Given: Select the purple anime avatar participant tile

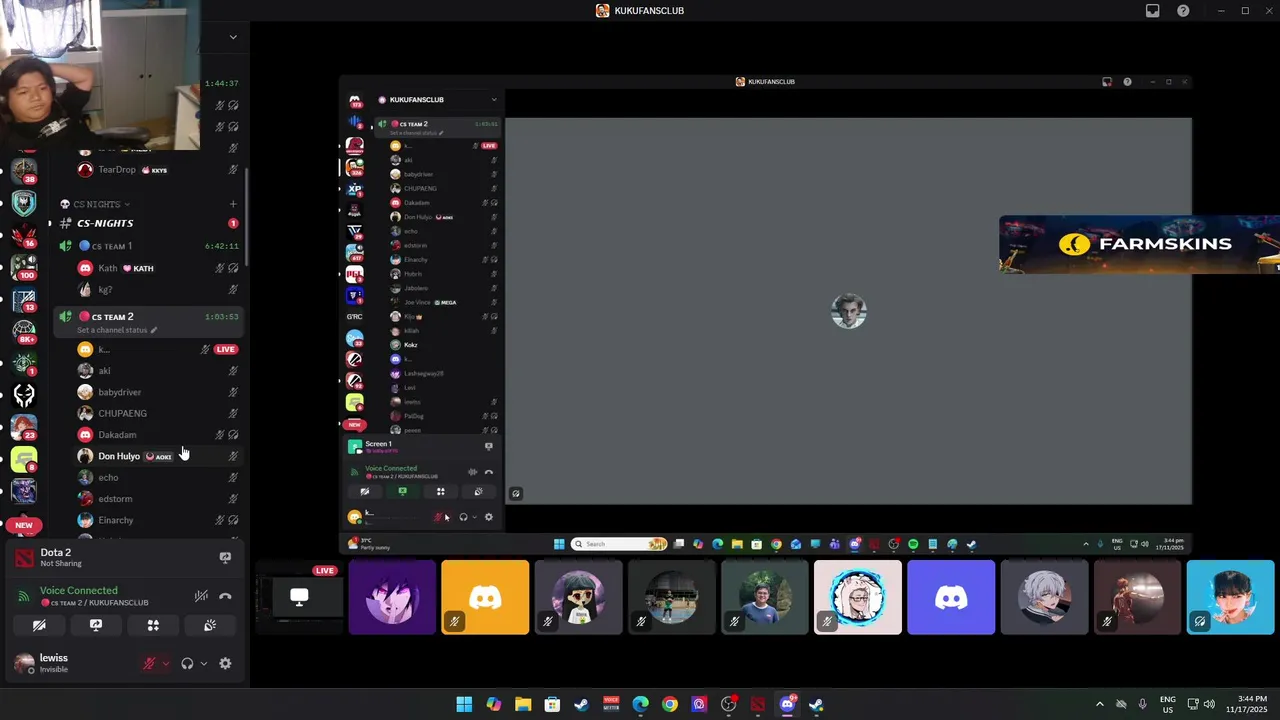Looking at the screenshot, I should (392, 597).
